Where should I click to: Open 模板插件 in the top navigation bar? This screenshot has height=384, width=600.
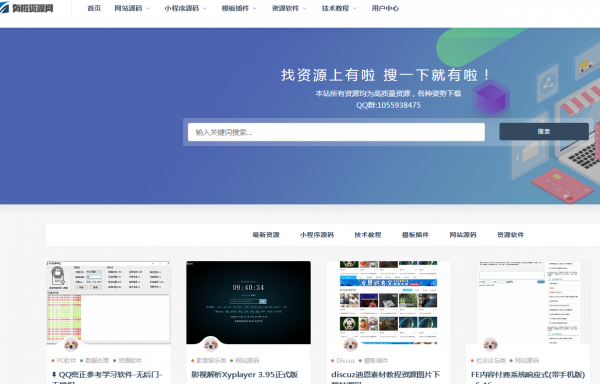235,8
